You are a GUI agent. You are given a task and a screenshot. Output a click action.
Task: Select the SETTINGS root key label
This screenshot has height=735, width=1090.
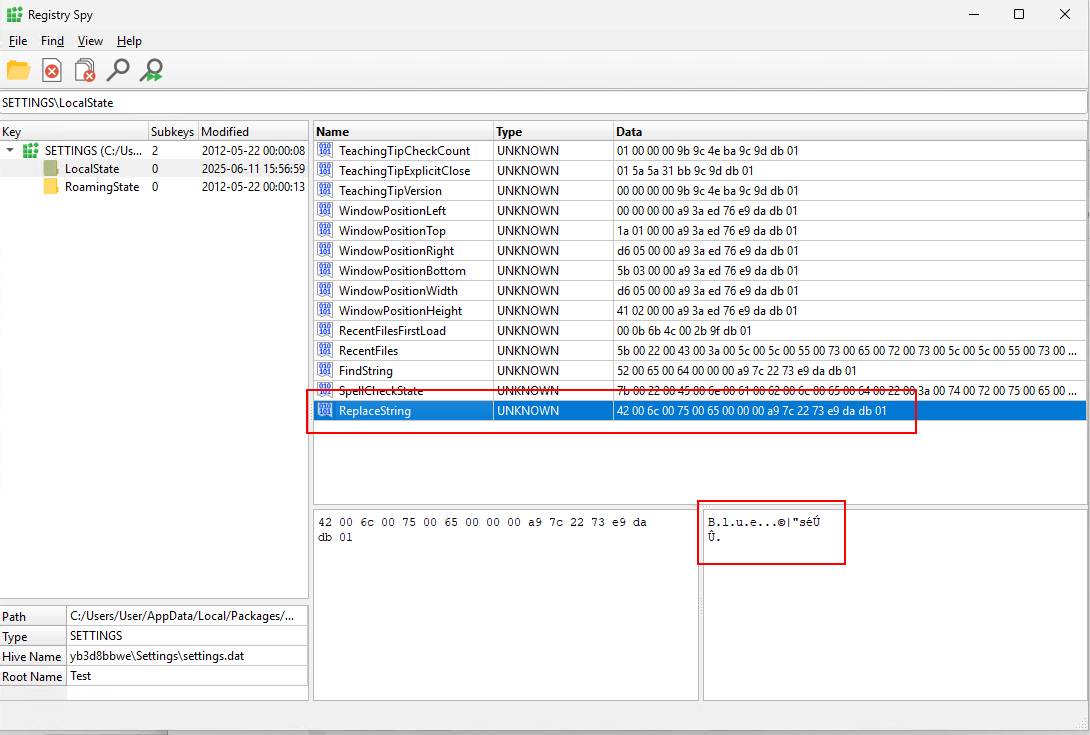coord(93,150)
